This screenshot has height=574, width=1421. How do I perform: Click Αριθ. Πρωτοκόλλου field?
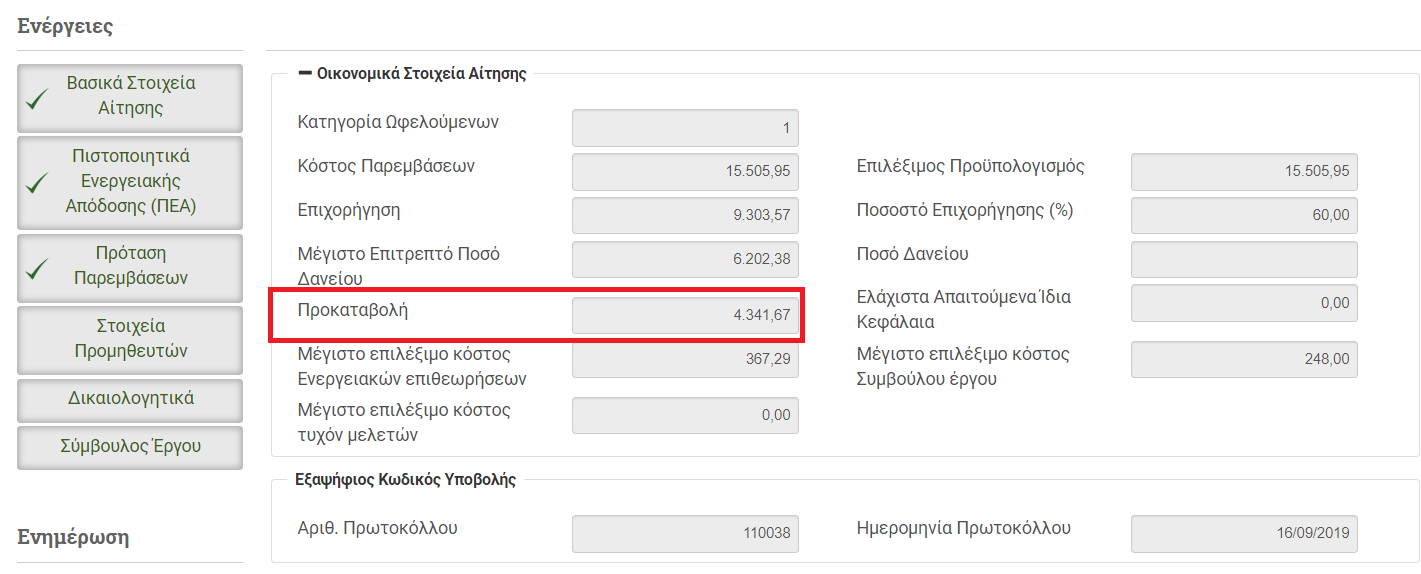coord(685,534)
